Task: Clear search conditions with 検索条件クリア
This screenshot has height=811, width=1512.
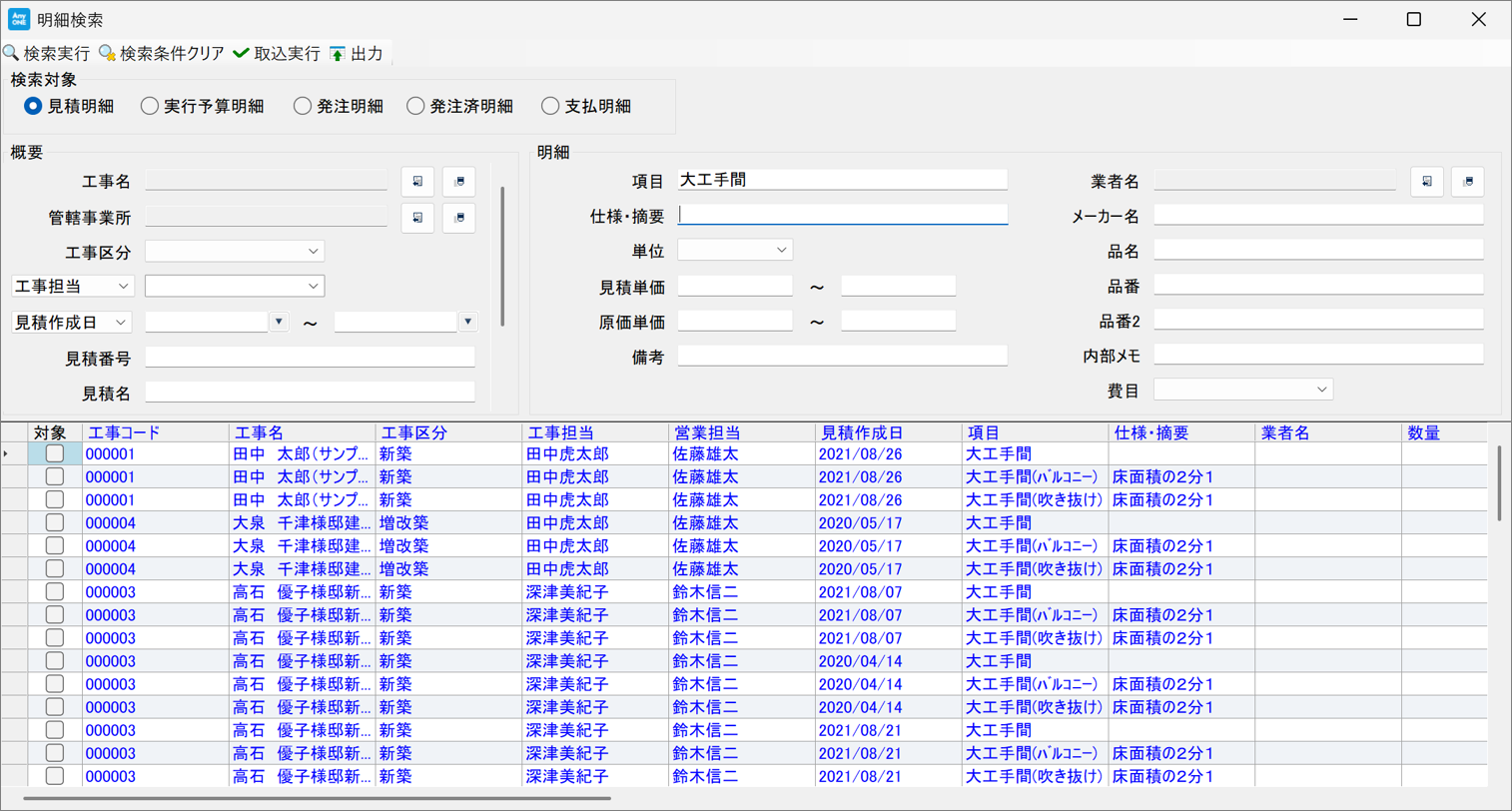Action: 162,53
